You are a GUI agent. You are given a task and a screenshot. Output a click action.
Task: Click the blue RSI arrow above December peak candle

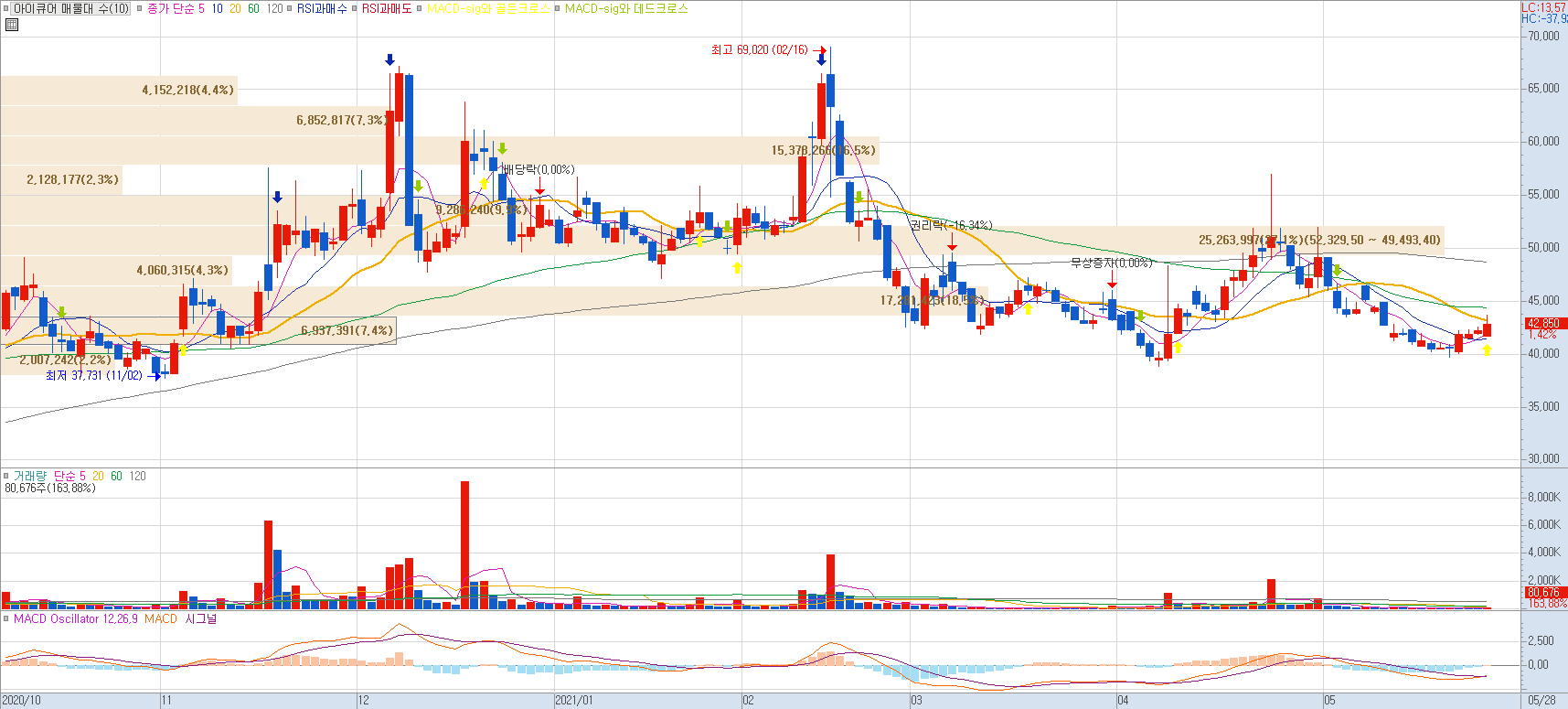tap(390, 59)
